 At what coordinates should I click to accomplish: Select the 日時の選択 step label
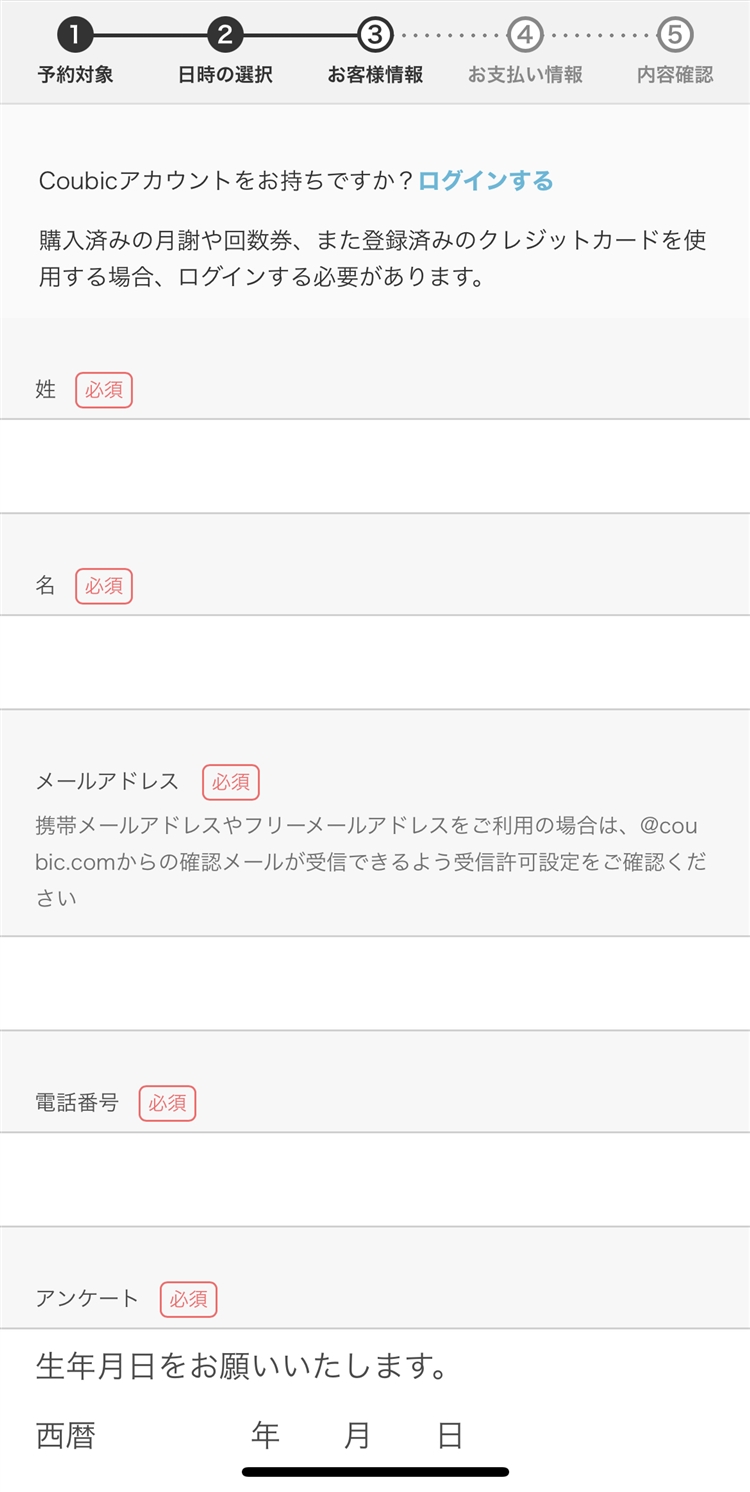(225, 75)
